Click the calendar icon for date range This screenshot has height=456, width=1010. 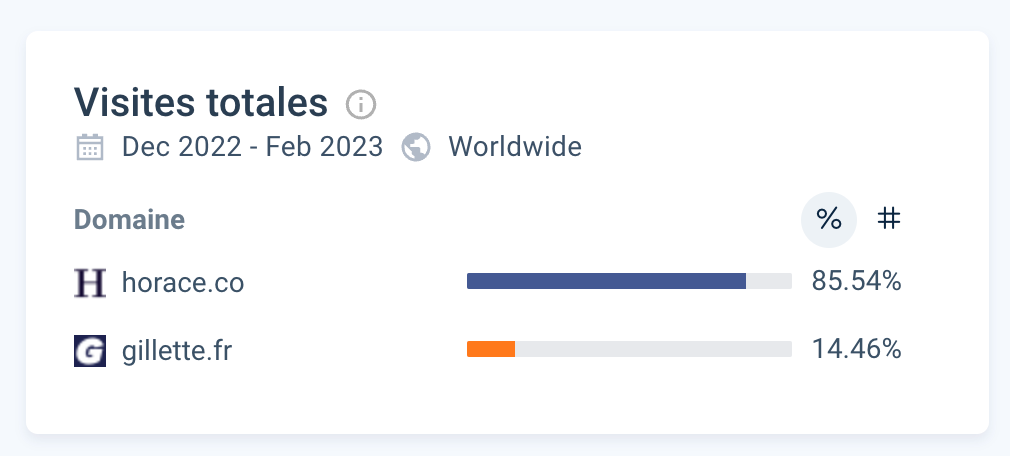click(90, 147)
